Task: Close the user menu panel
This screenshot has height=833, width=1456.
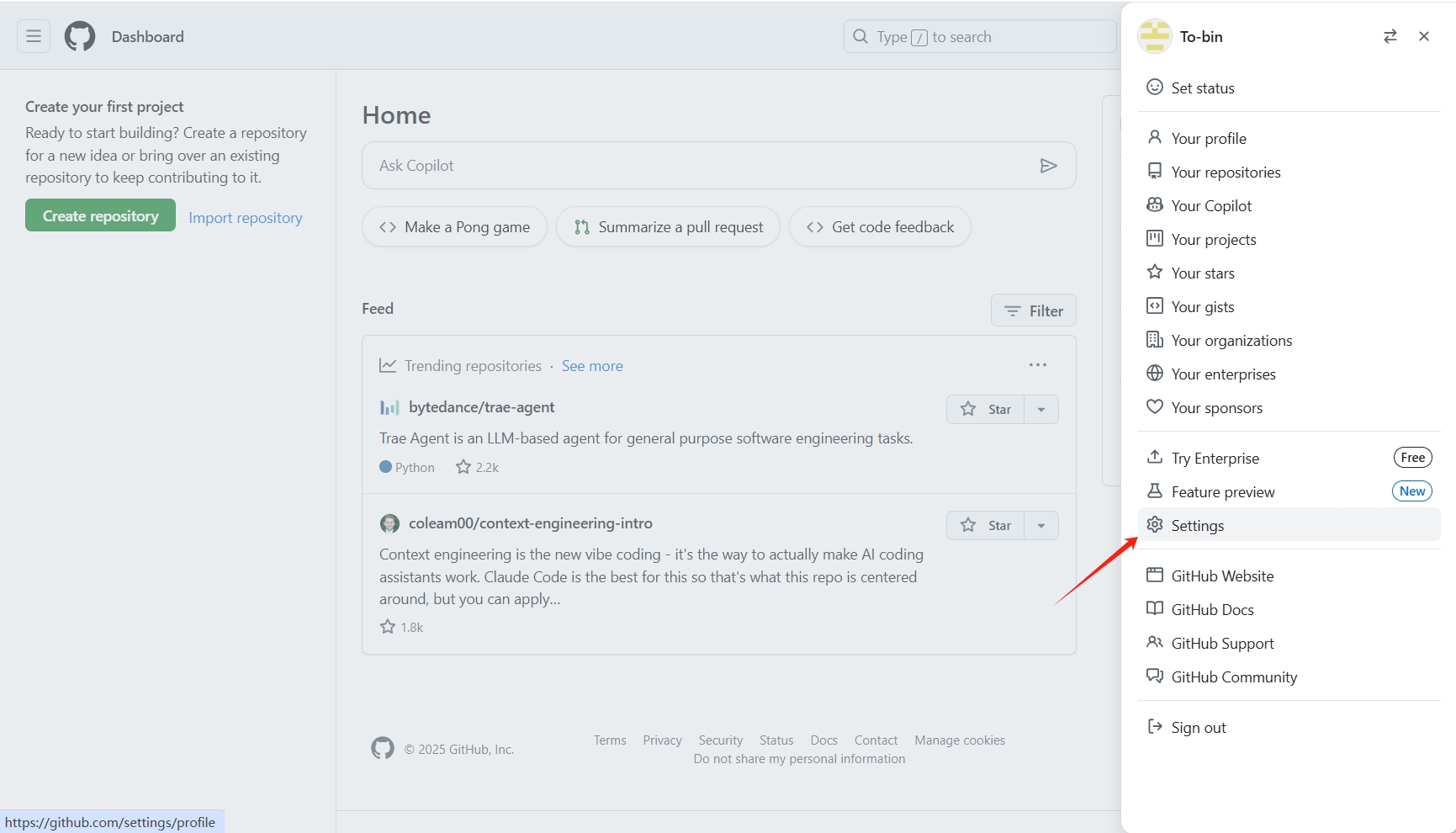Action: (1424, 36)
